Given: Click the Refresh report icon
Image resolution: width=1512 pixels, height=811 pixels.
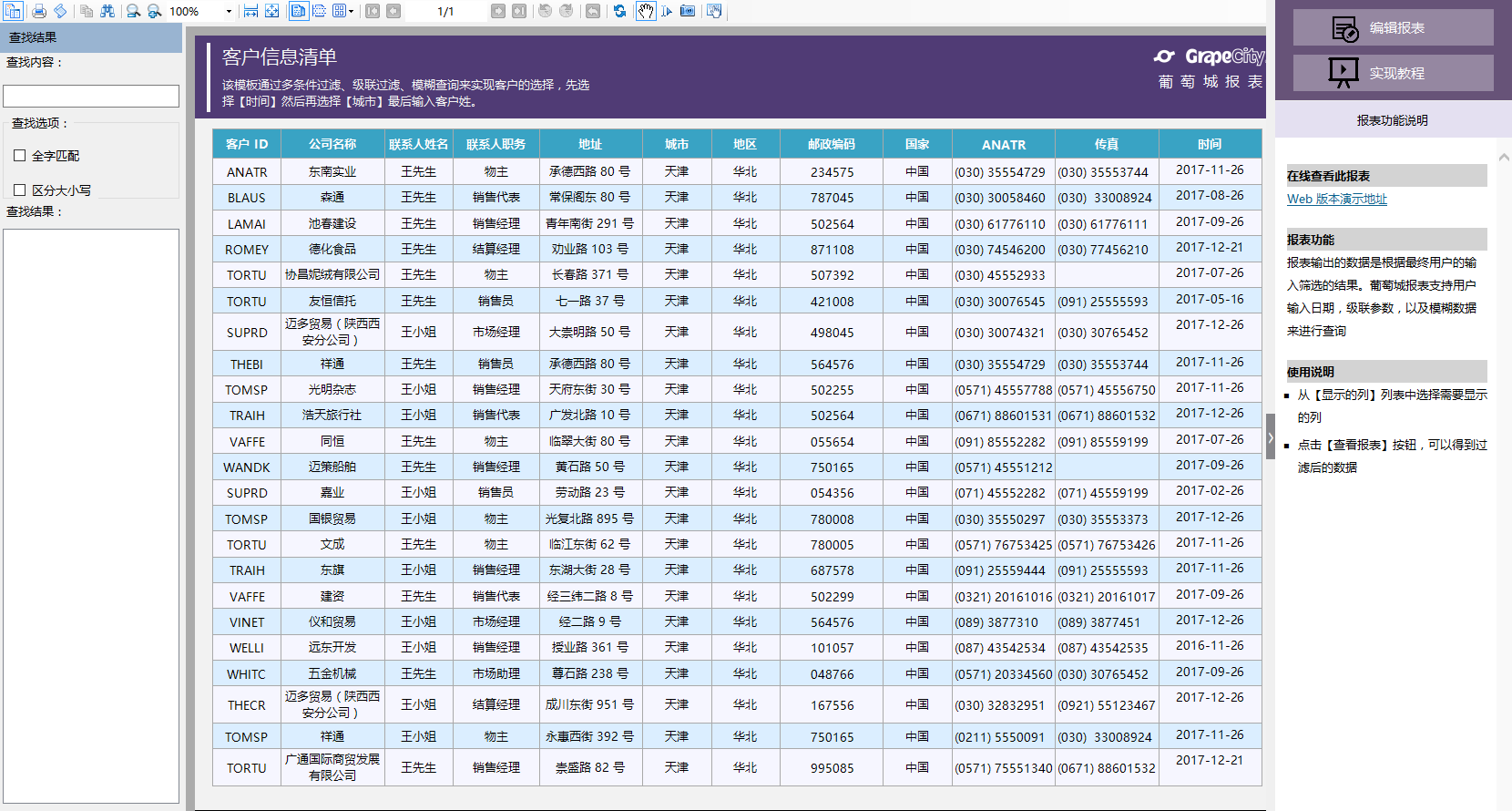Looking at the screenshot, I should [620, 11].
